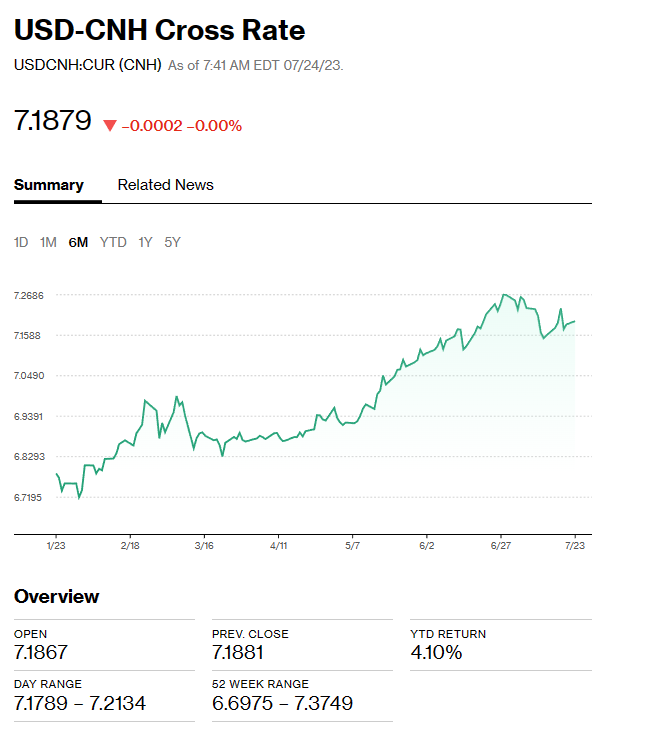Viewport: 656px width, 729px height.
Task: Select the 6M chart range
Action: pyautogui.click(x=78, y=242)
